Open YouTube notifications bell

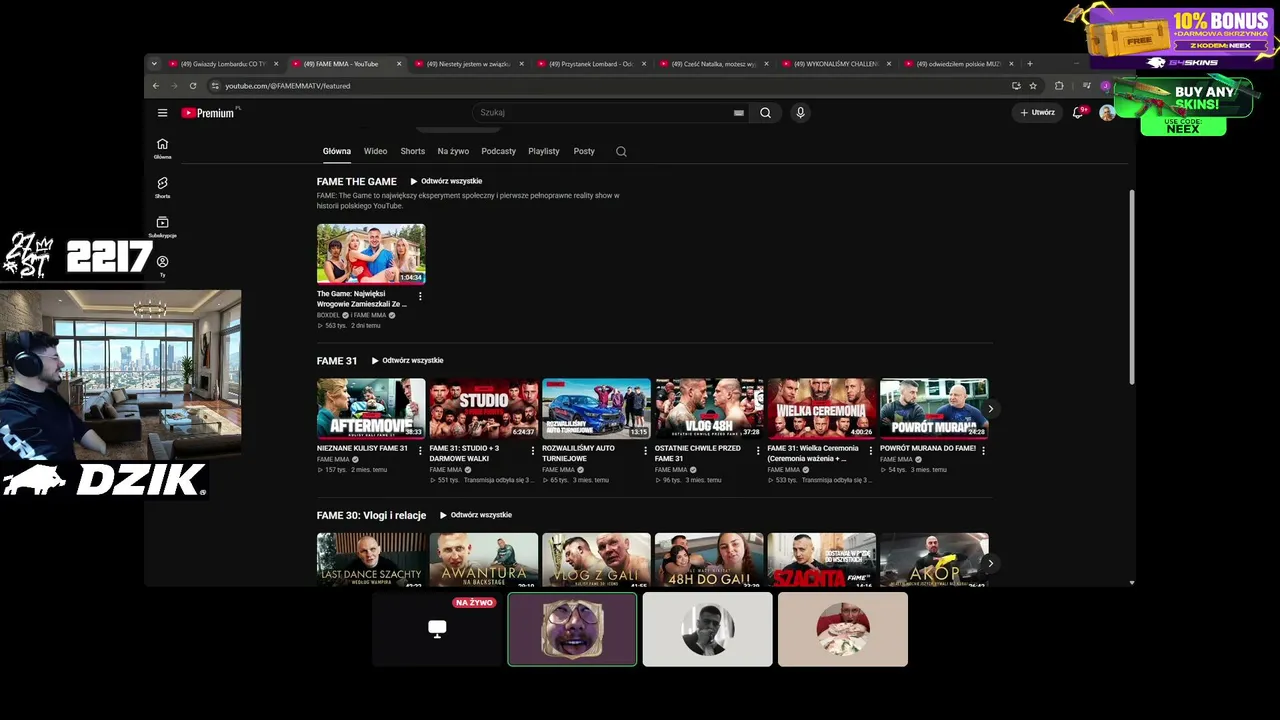click(1078, 113)
